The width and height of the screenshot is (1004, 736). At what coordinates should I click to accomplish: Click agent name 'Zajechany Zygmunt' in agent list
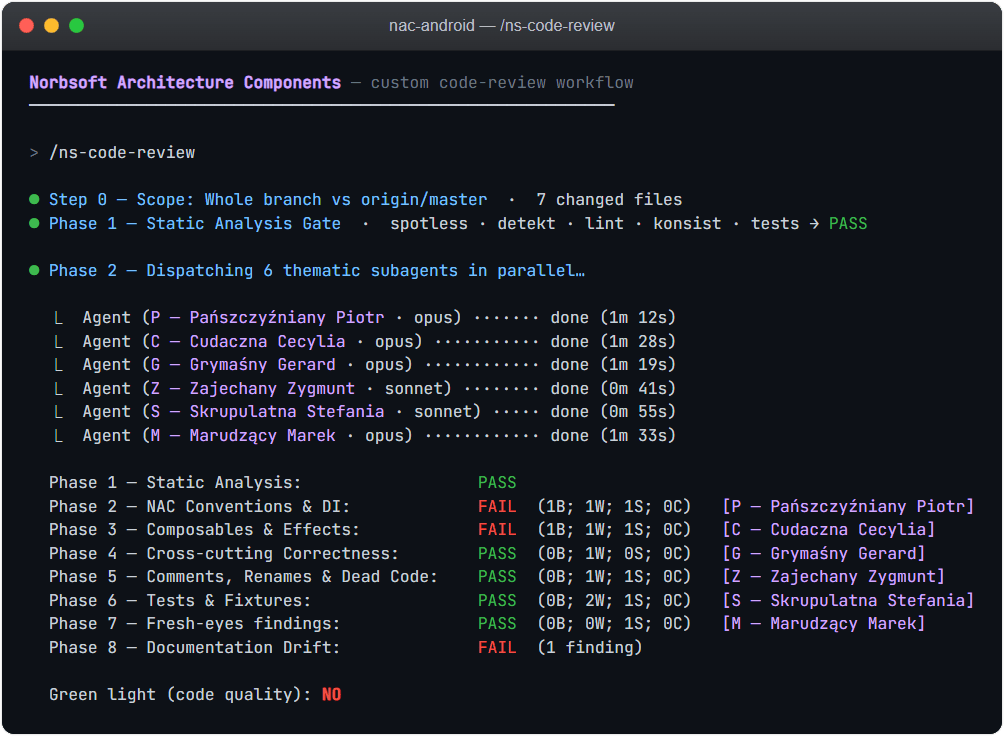click(272, 389)
